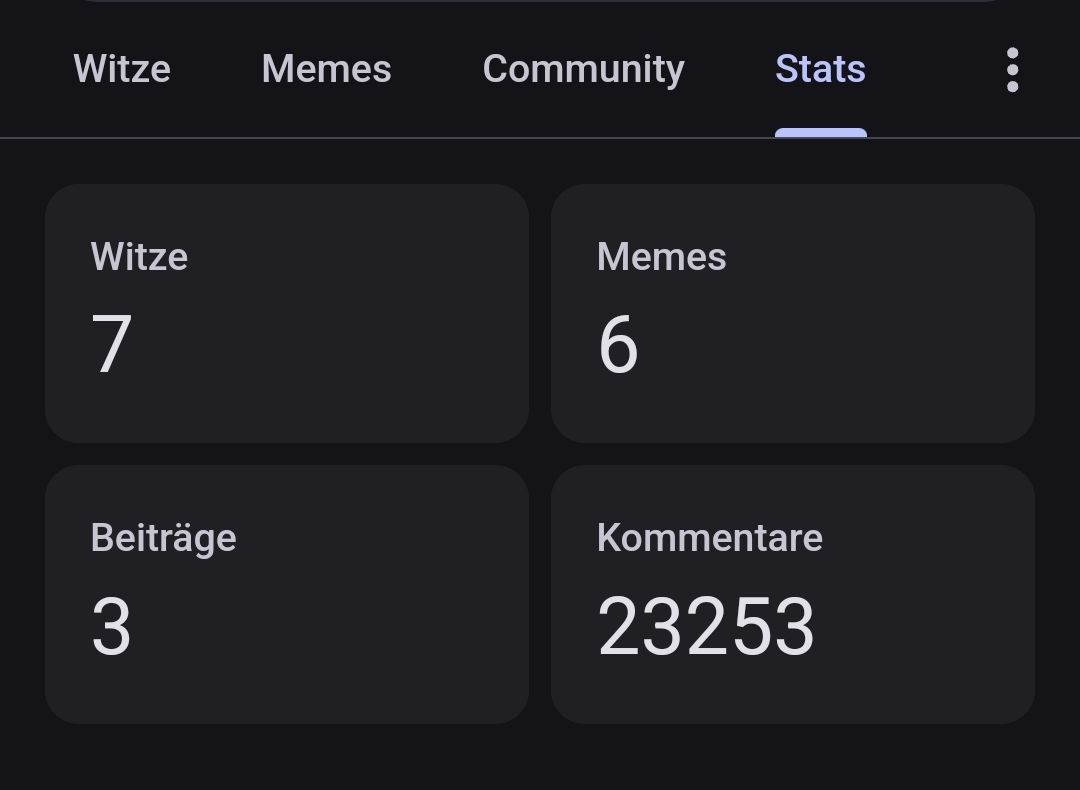This screenshot has width=1080, height=790.
Task: Click the comment count 23253
Action: pyautogui.click(x=706, y=627)
